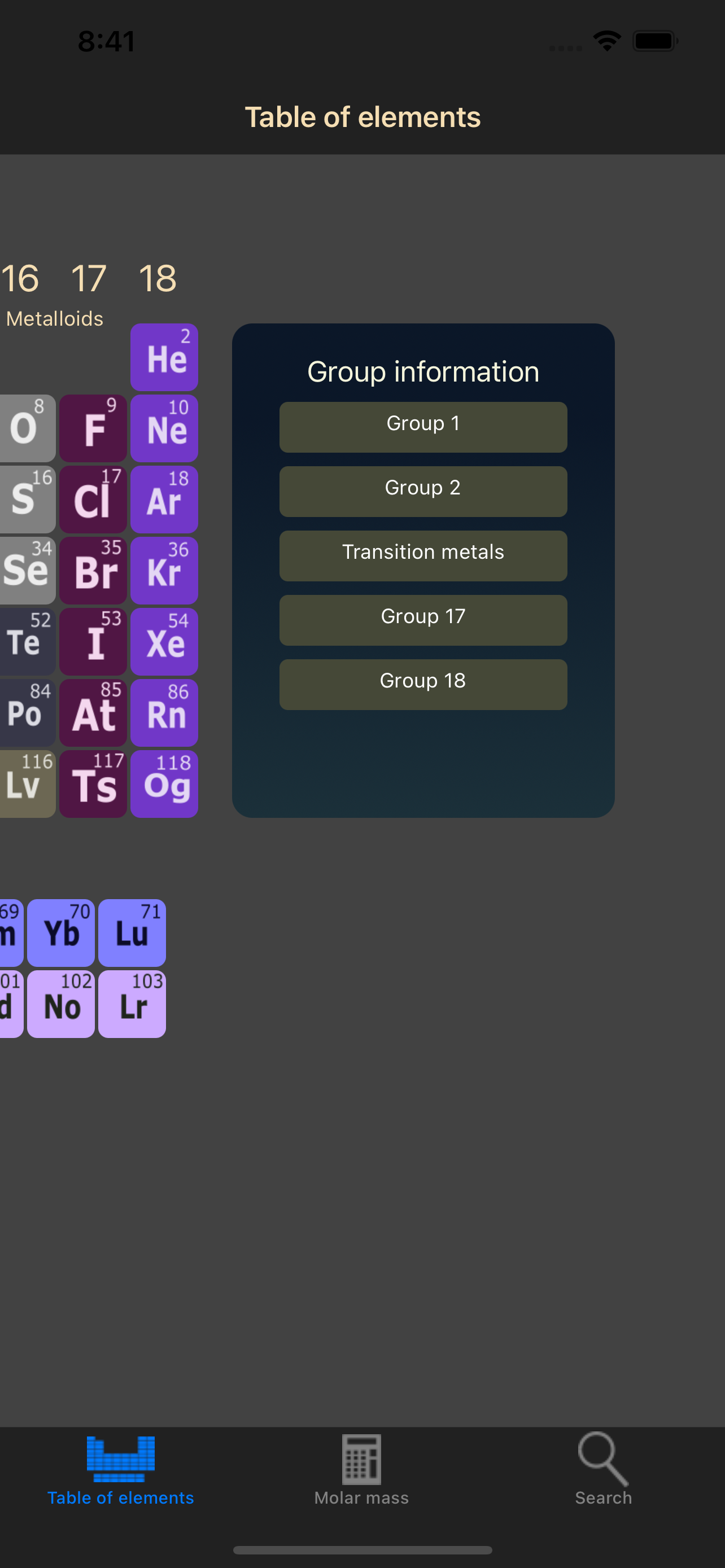
Task: Select the Astatine (At) element tile
Action: pos(93,713)
